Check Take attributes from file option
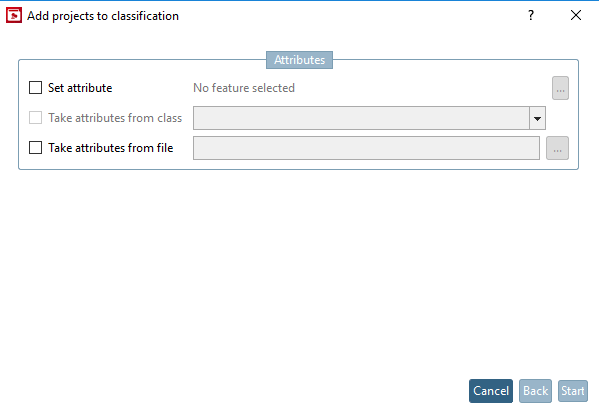This screenshot has height=413, width=599. point(36,147)
